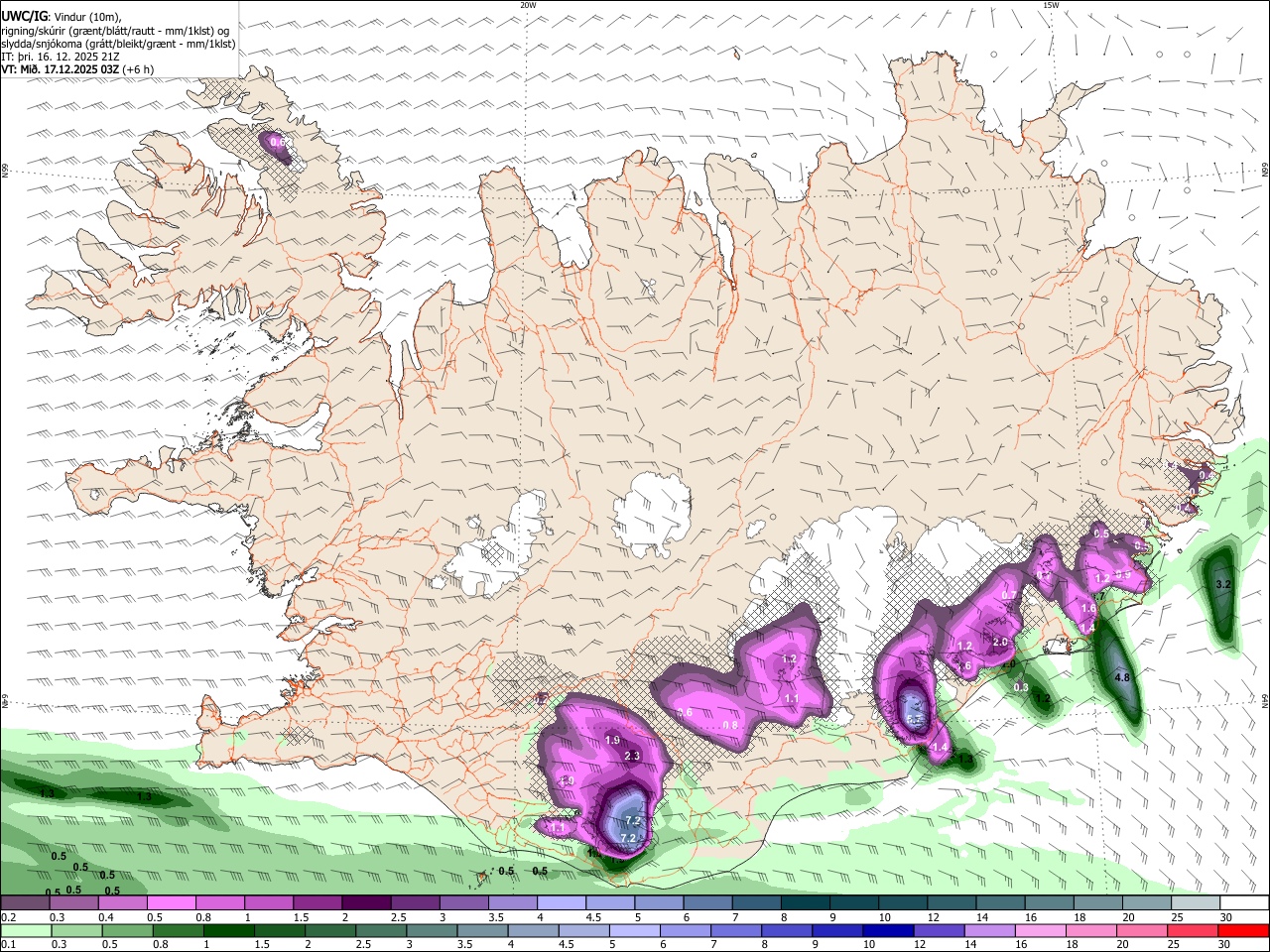Pick the dark green 1 swatch in the lower legend row
Image resolution: width=1270 pixels, height=952 pixels.
tap(228, 930)
